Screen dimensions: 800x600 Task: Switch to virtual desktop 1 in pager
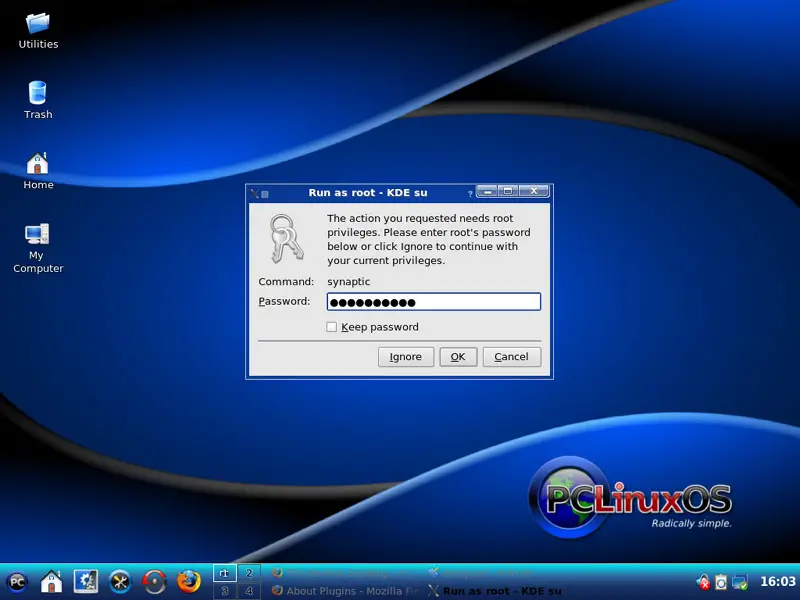pos(224,573)
